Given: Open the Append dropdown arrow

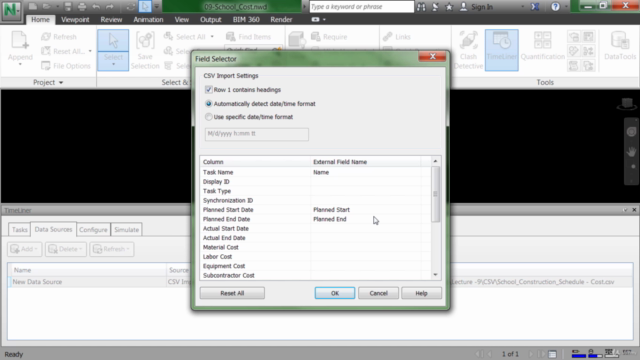Looking at the screenshot, I should coord(20,64).
